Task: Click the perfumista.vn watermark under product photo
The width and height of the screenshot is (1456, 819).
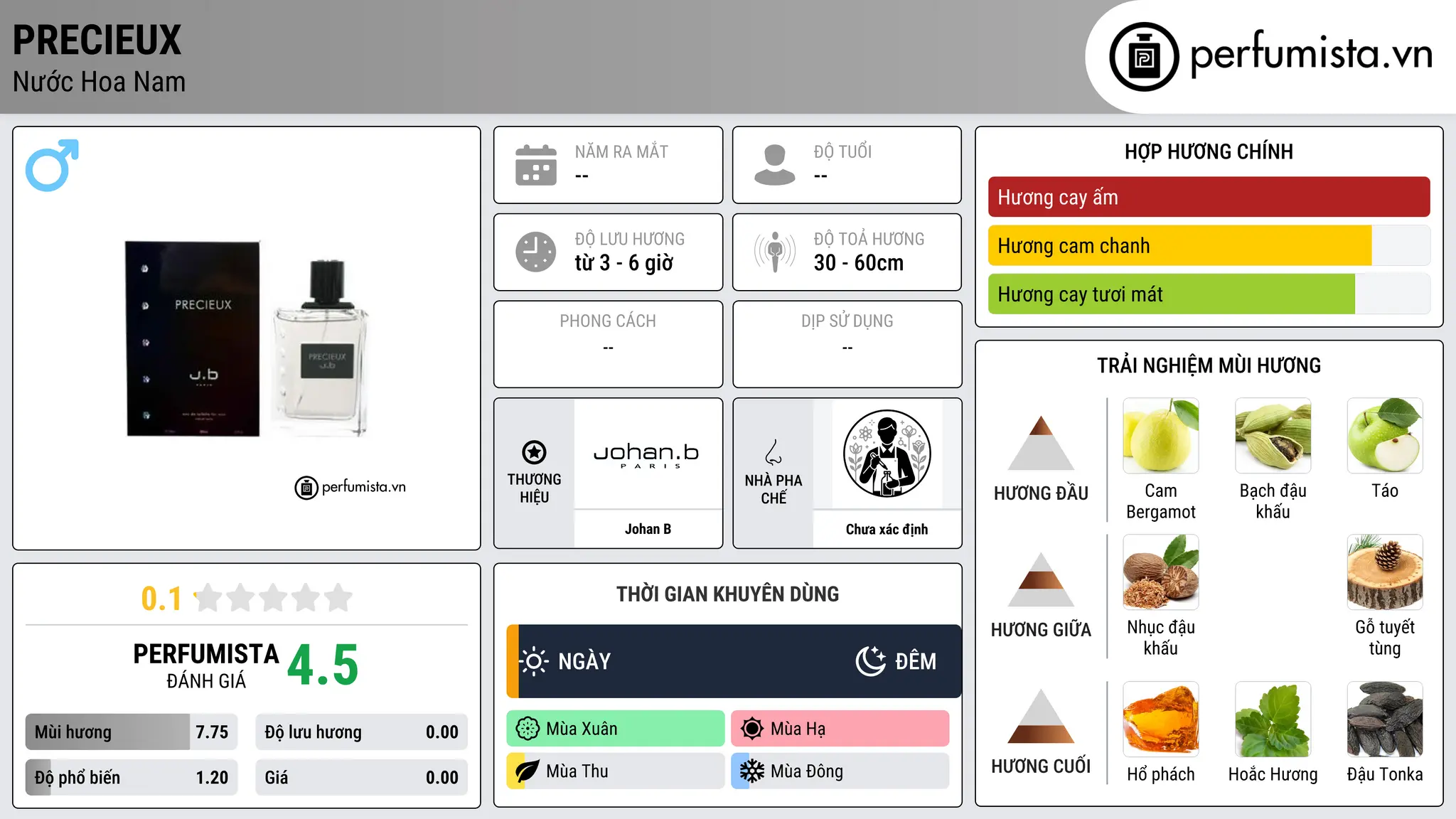Action: coord(350,487)
